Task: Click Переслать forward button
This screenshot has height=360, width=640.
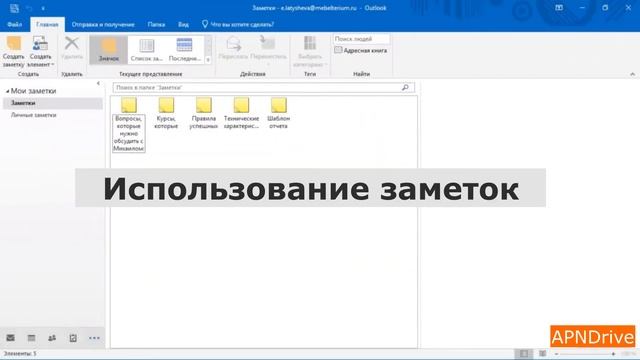Action: (233, 48)
